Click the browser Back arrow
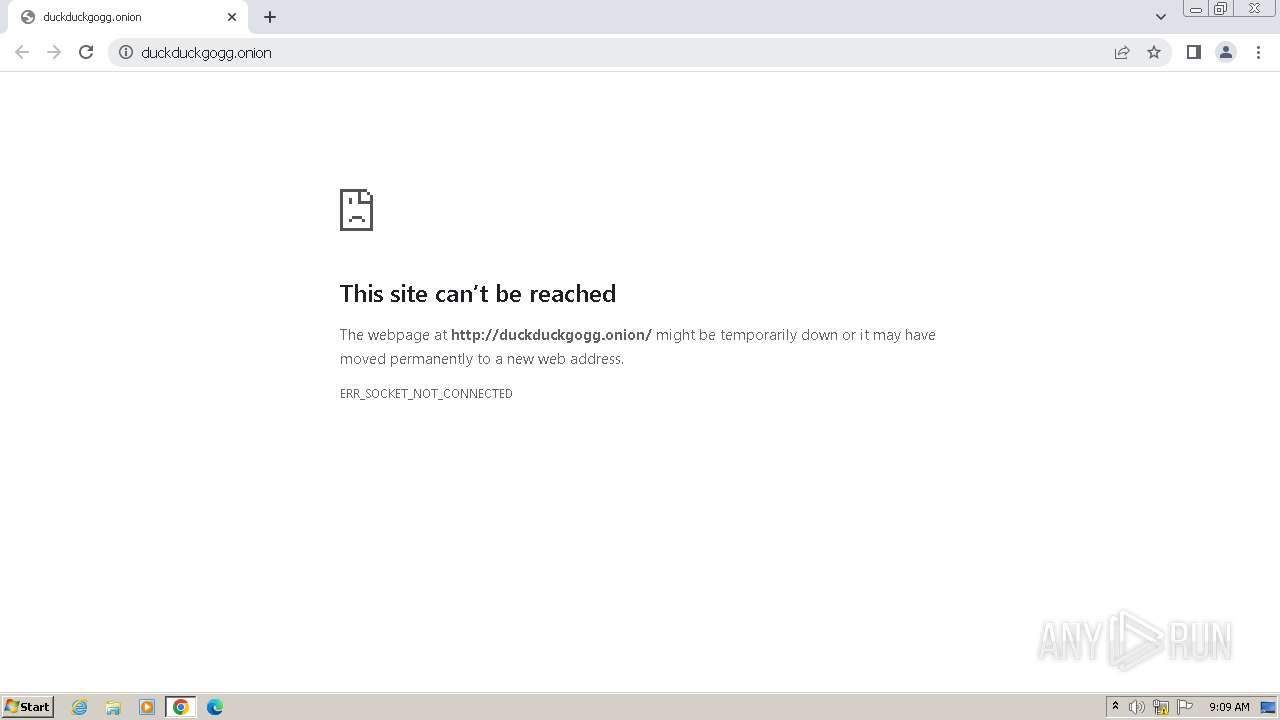This screenshot has width=1280, height=720. pos(22,52)
